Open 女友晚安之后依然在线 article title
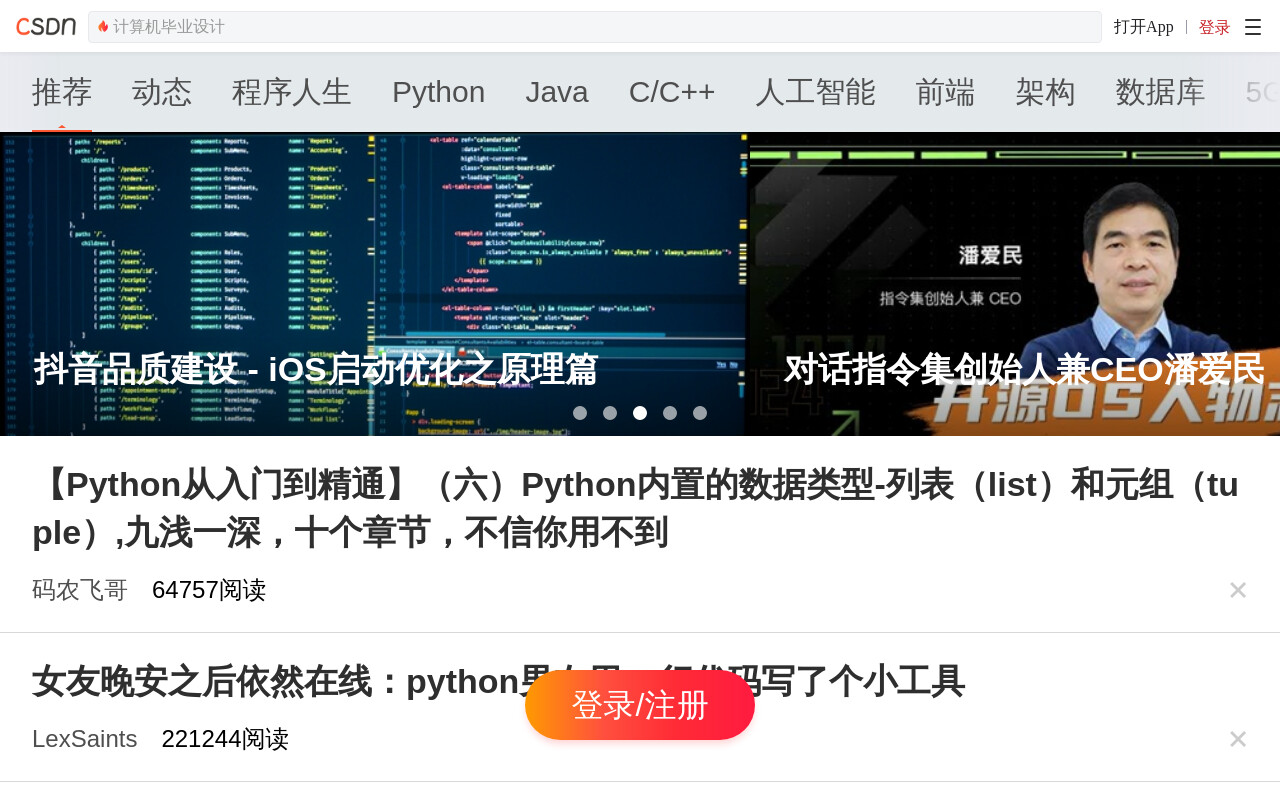 [x=498, y=682]
